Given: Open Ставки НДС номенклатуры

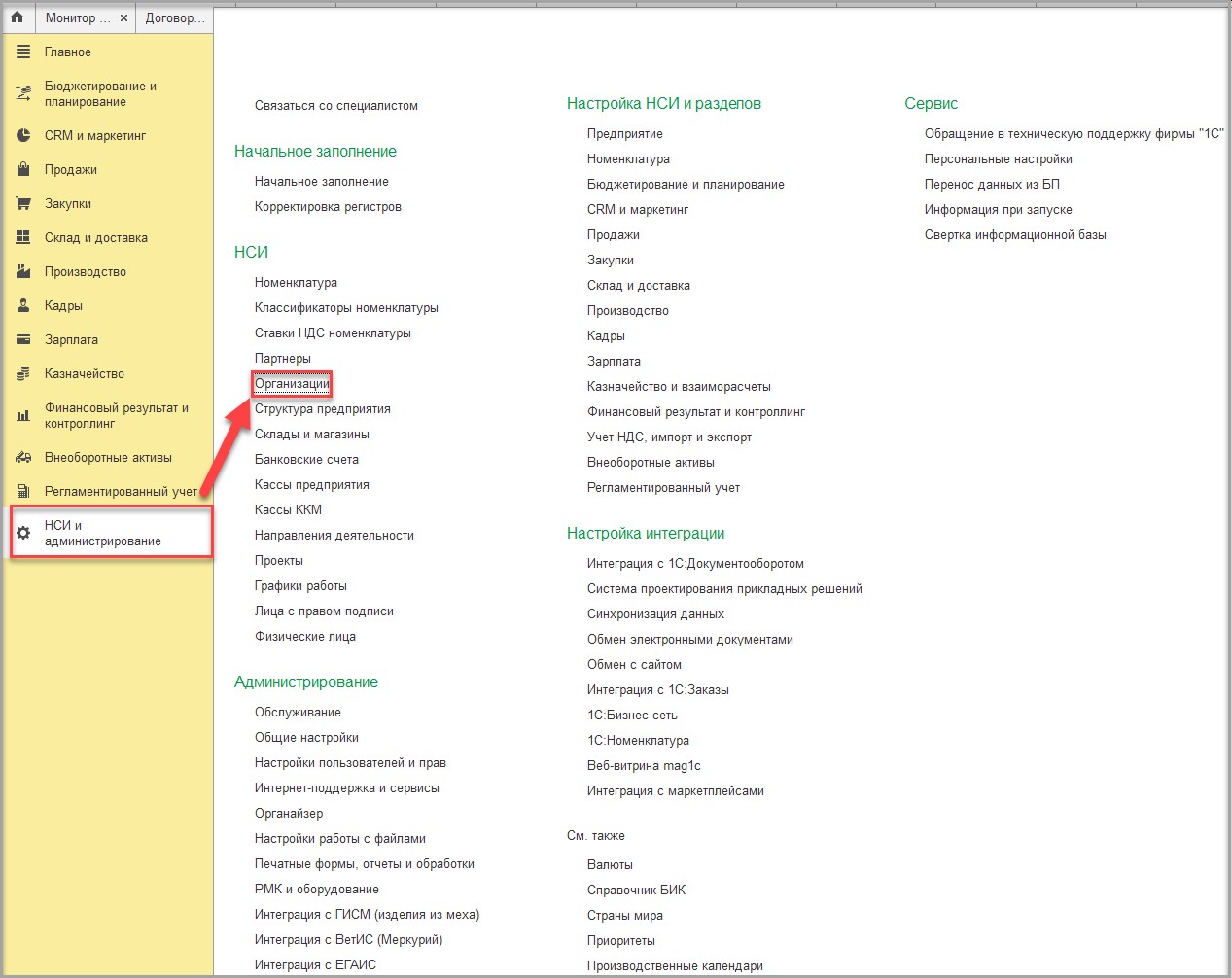Looking at the screenshot, I should (x=333, y=332).
